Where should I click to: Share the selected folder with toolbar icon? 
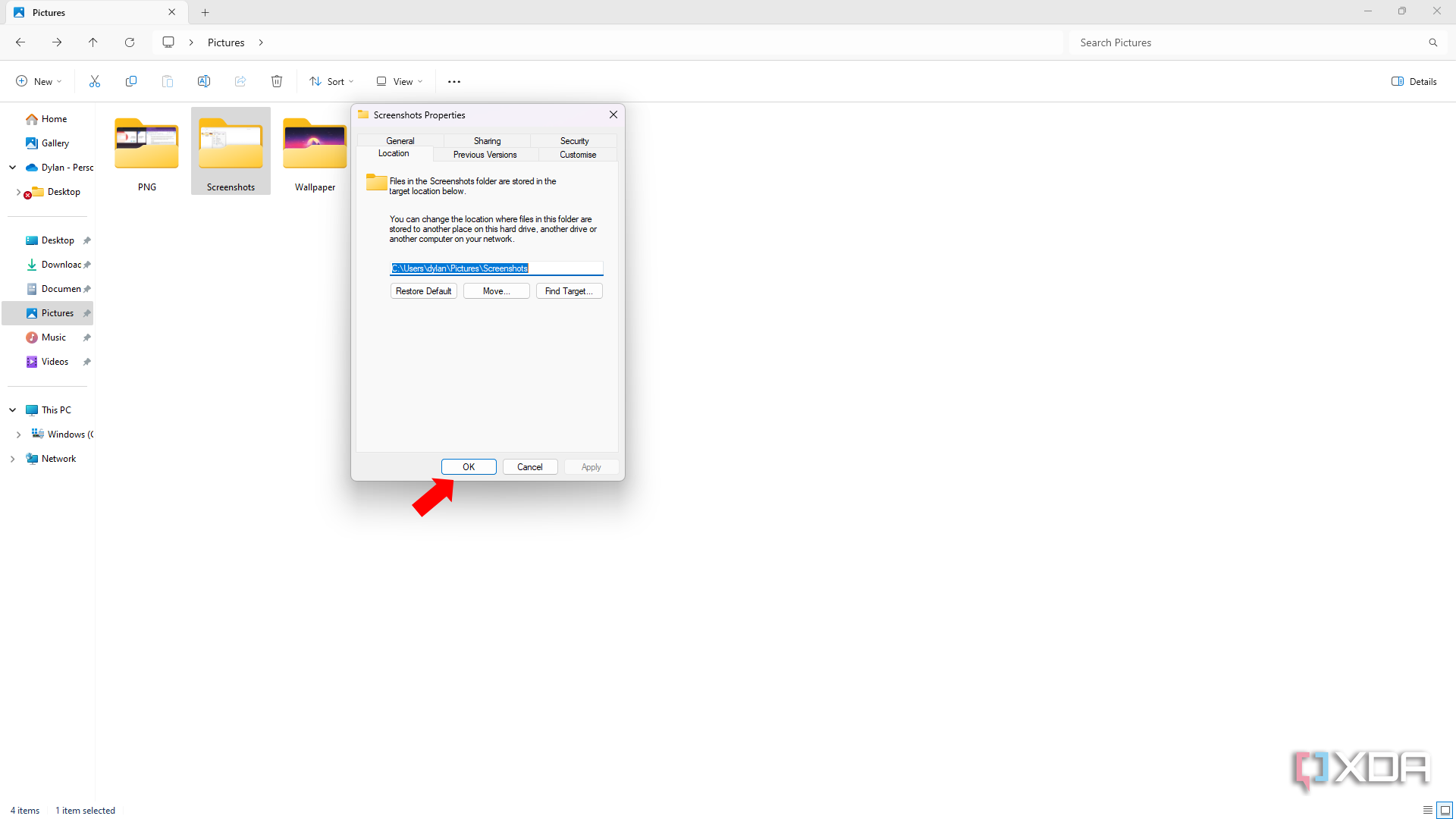click(240, 81)
